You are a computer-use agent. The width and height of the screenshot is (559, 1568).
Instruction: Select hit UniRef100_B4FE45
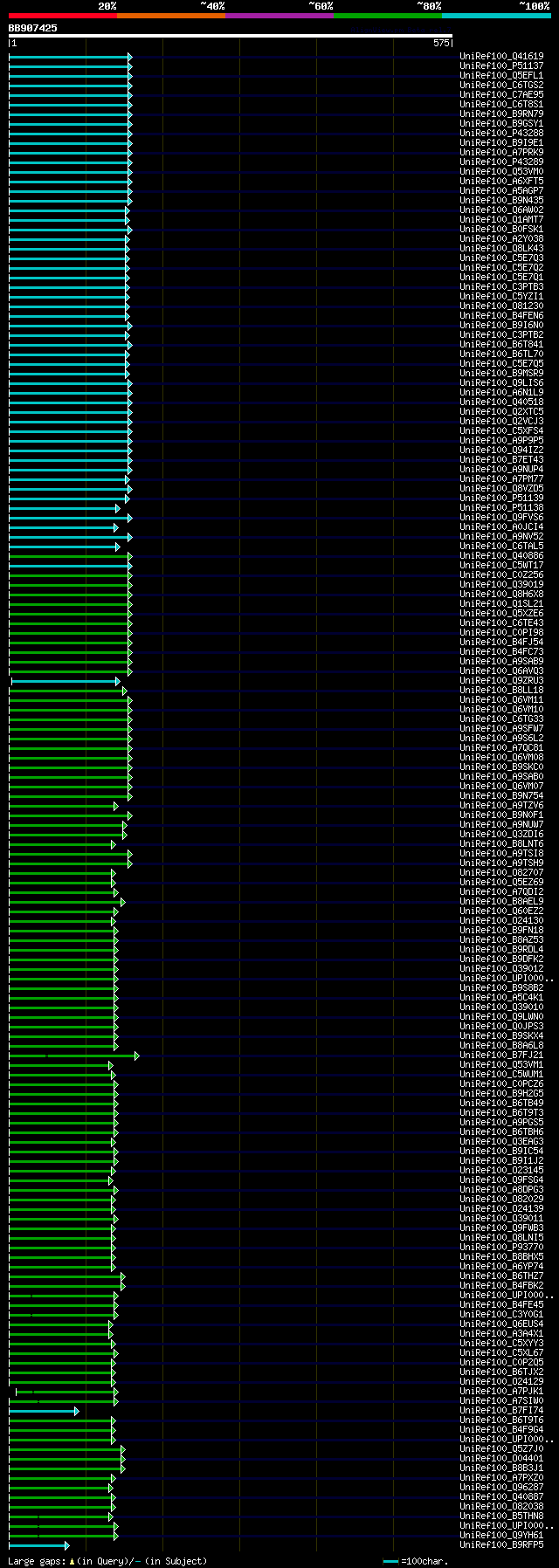point(501,1305)
